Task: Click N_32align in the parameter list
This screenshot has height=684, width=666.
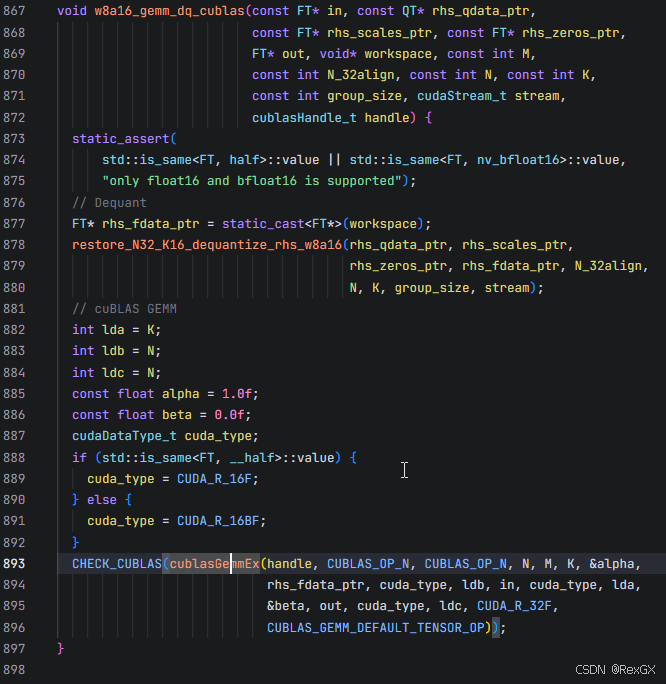Action: (361, 75)
